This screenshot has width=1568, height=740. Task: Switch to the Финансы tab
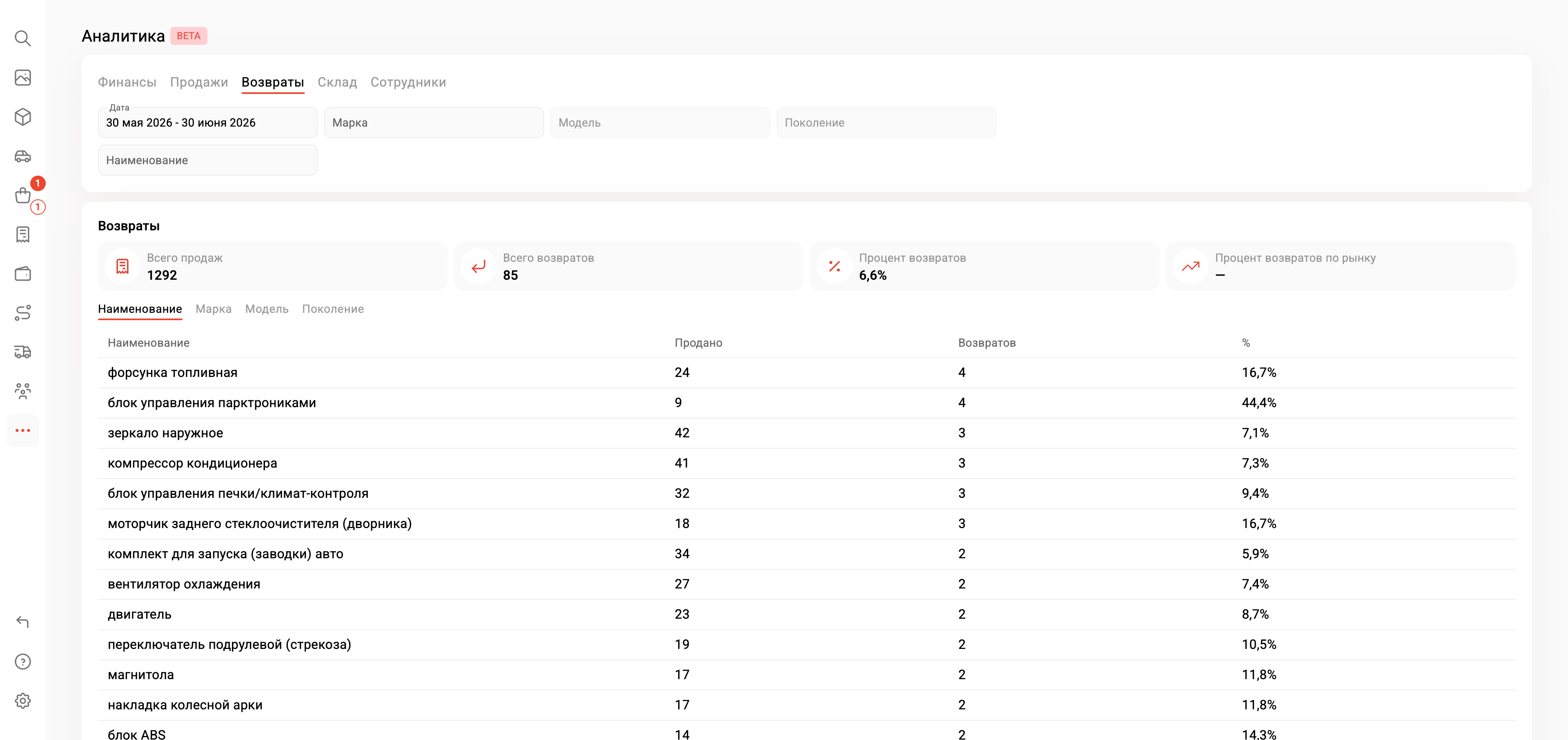coord(127,82)
